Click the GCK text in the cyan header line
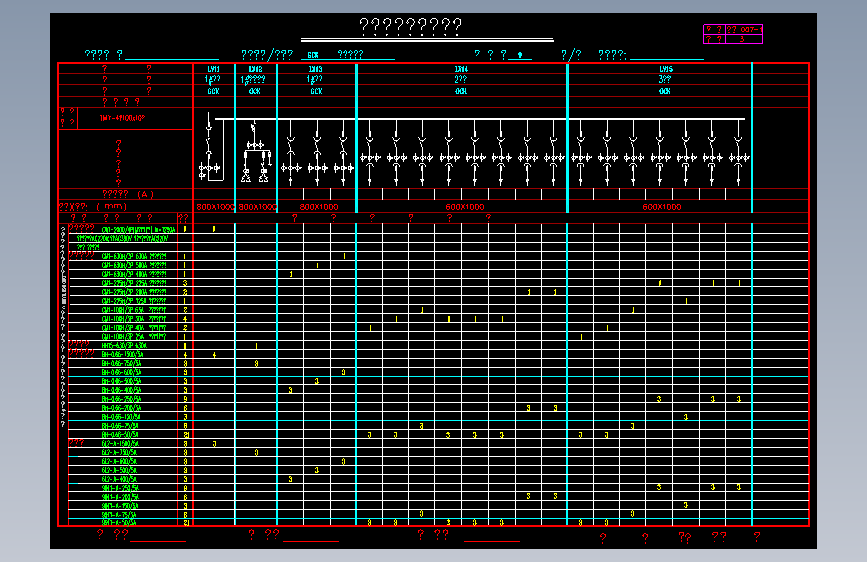The height and width of the screenshot is (562, 867). pyautogui.click(x=313, y=55)
